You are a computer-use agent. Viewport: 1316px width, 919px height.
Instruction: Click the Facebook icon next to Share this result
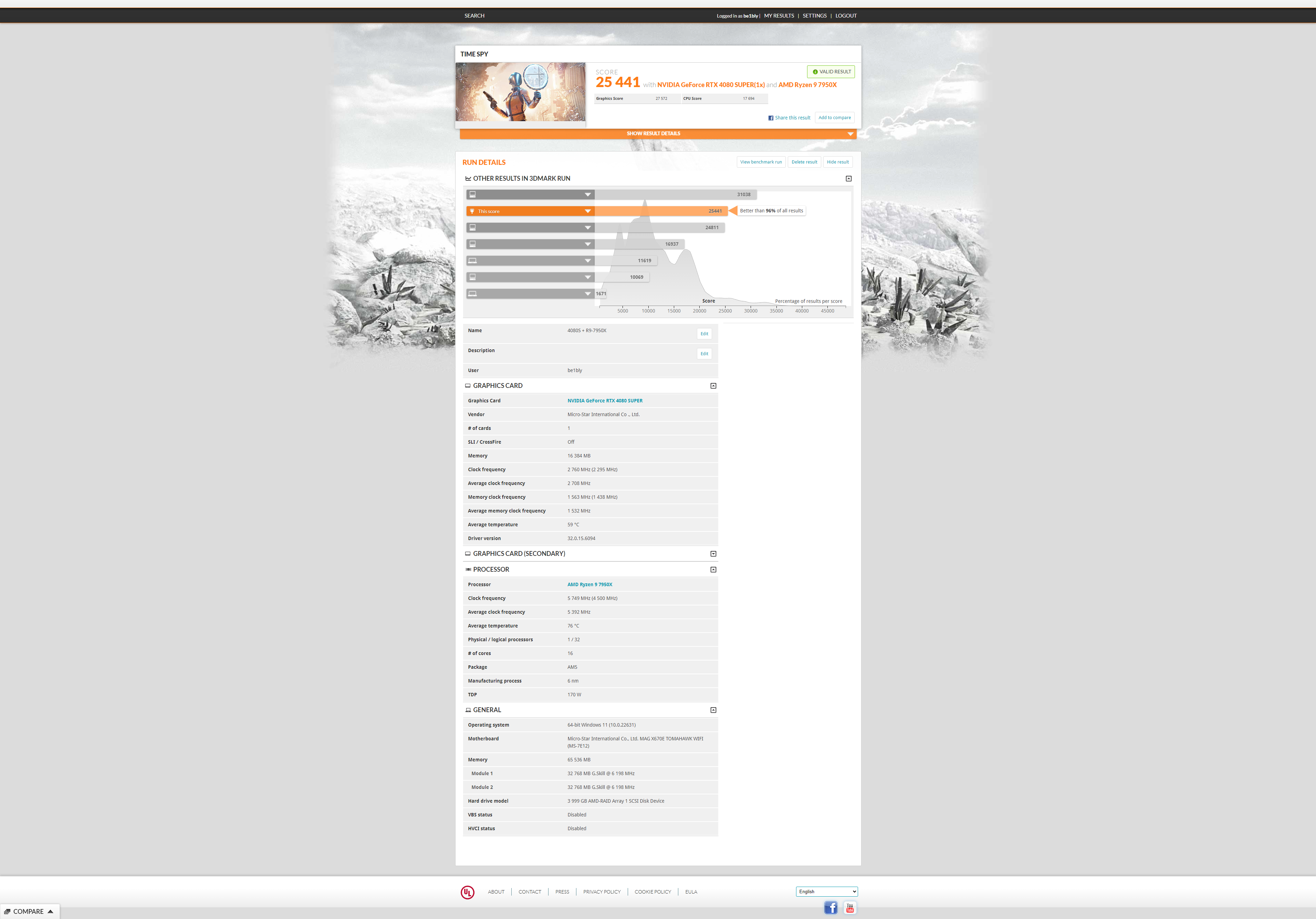click(x=770, y=118)
